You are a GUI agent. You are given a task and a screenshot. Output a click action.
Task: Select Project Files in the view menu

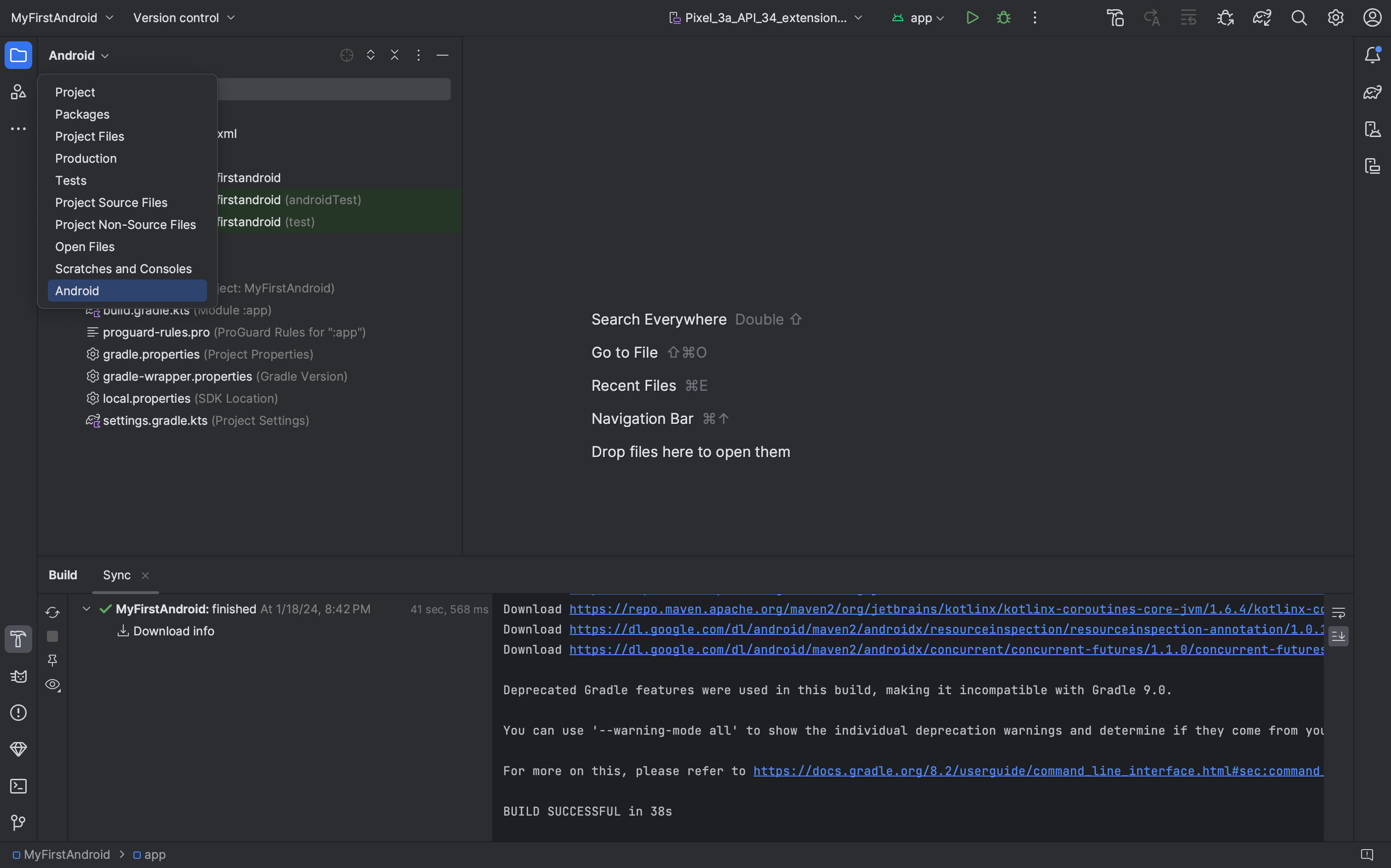pos(90,136)
